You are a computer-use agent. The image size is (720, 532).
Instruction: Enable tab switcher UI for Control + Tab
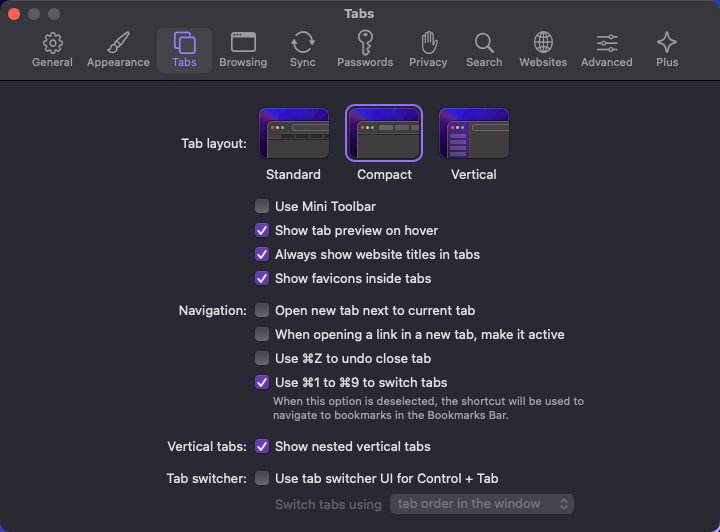click(262, 478)
